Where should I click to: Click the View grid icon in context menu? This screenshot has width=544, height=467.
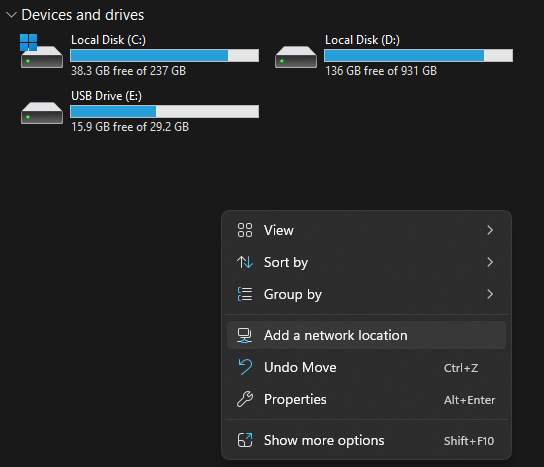click(245, 230)
